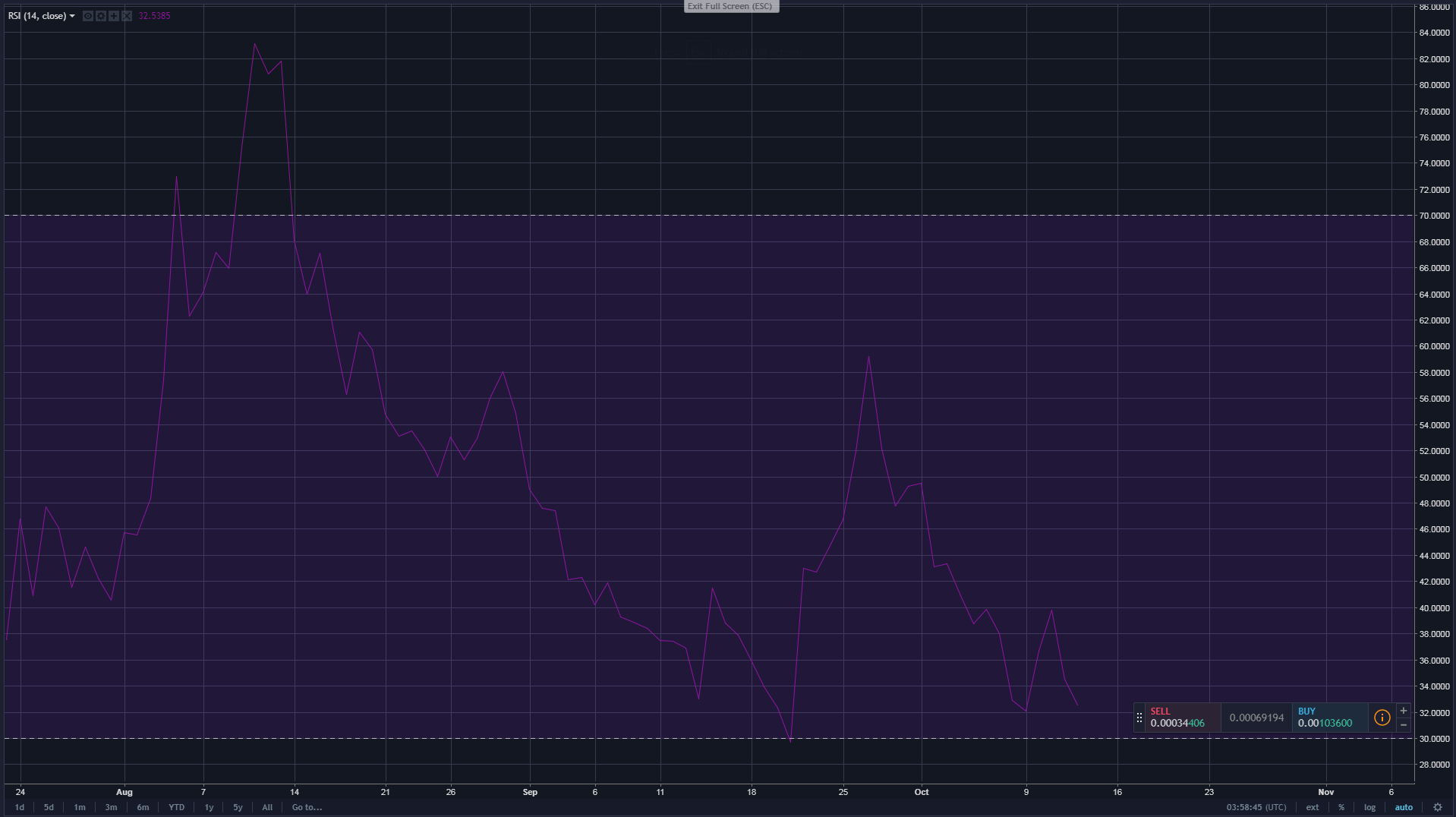Image resolution: width=1456 pixels, height=817 pixels.
Task: Select the 1d time range
Action: (x=20, y=807)
